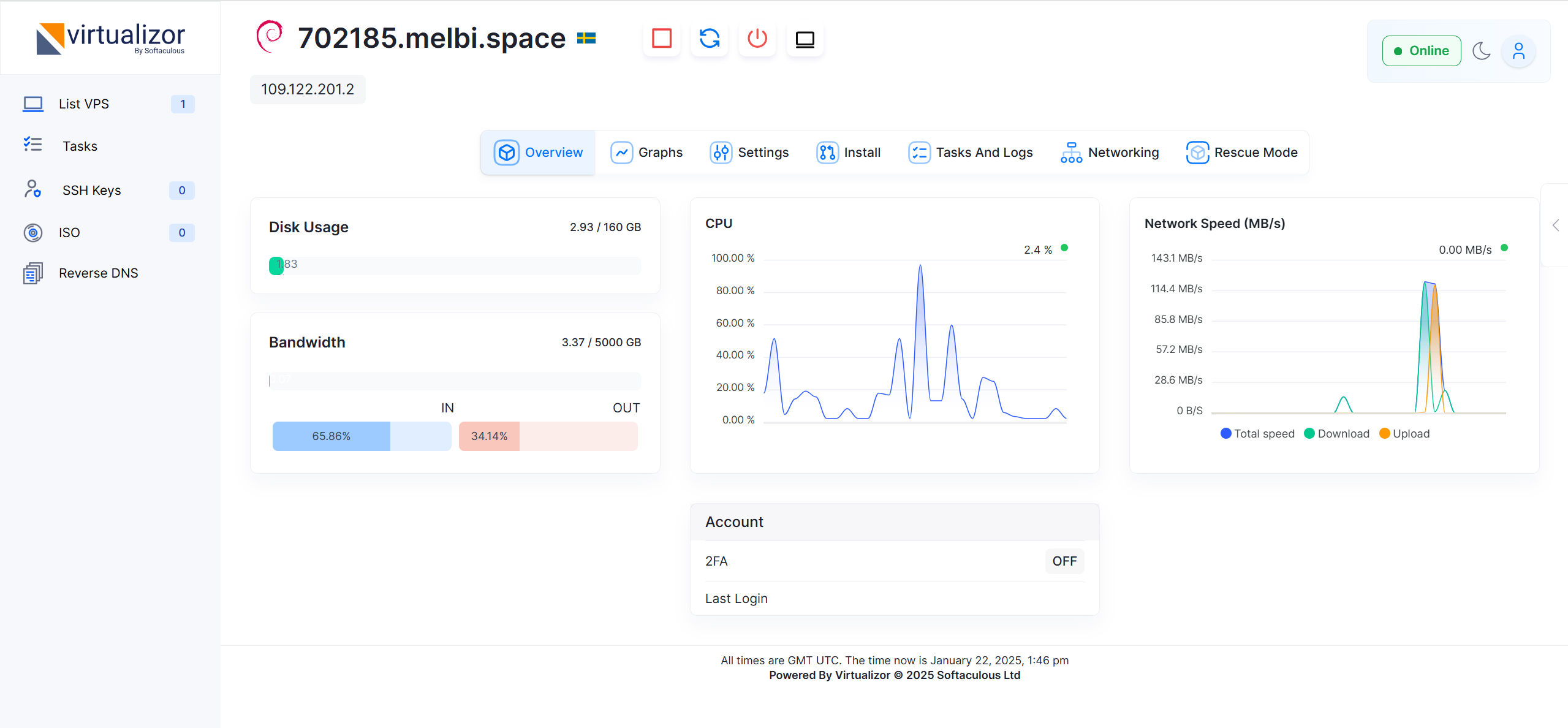Click the Tasks checklist icon in sidebar

pyautogui.click(x=33, y=145)
